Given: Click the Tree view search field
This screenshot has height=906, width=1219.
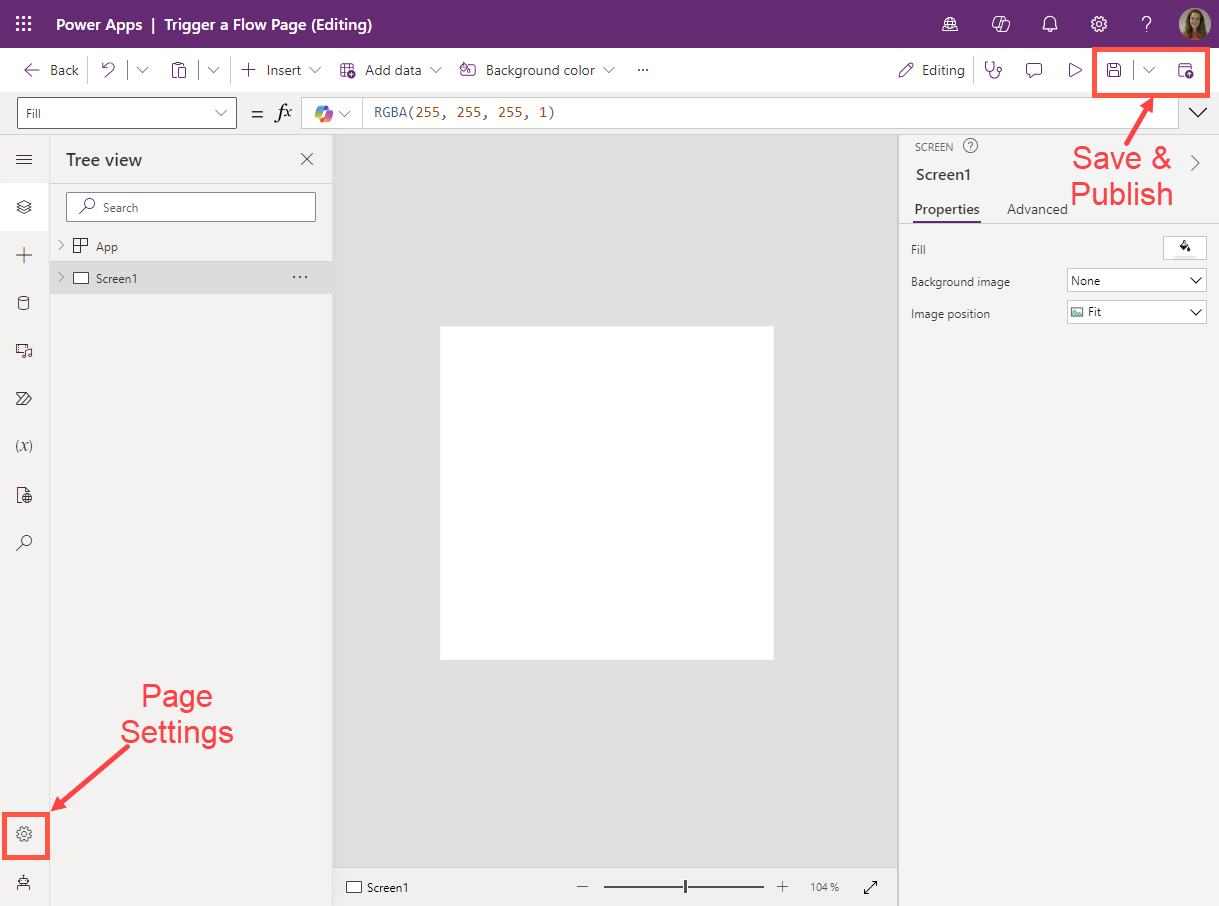Looking at the screenshot, I should pyautogui.click(x=190, y=207).
